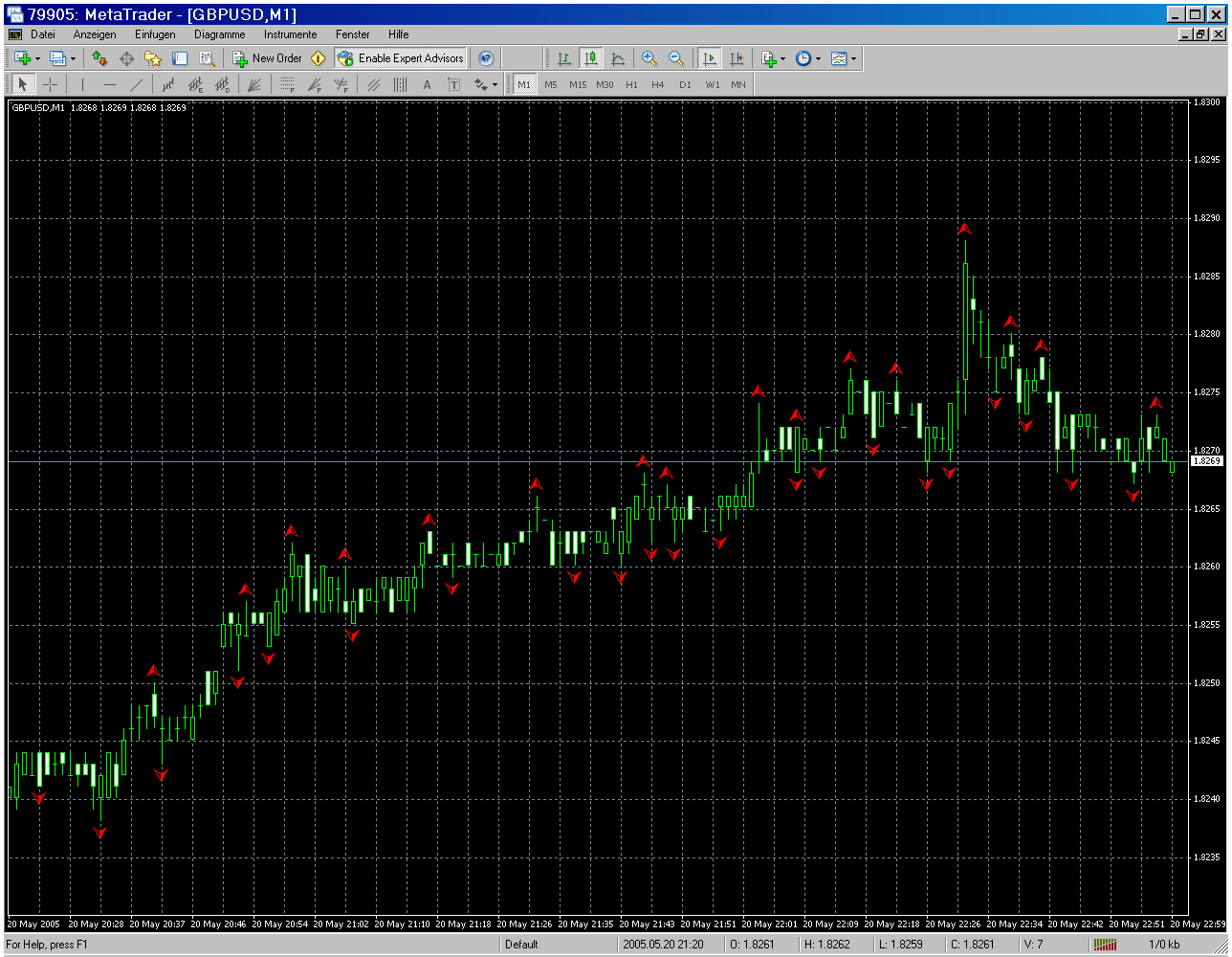This screenshot has width=1232, height=957.
Task: Open the Fenster menu
Action: [353, 34]
